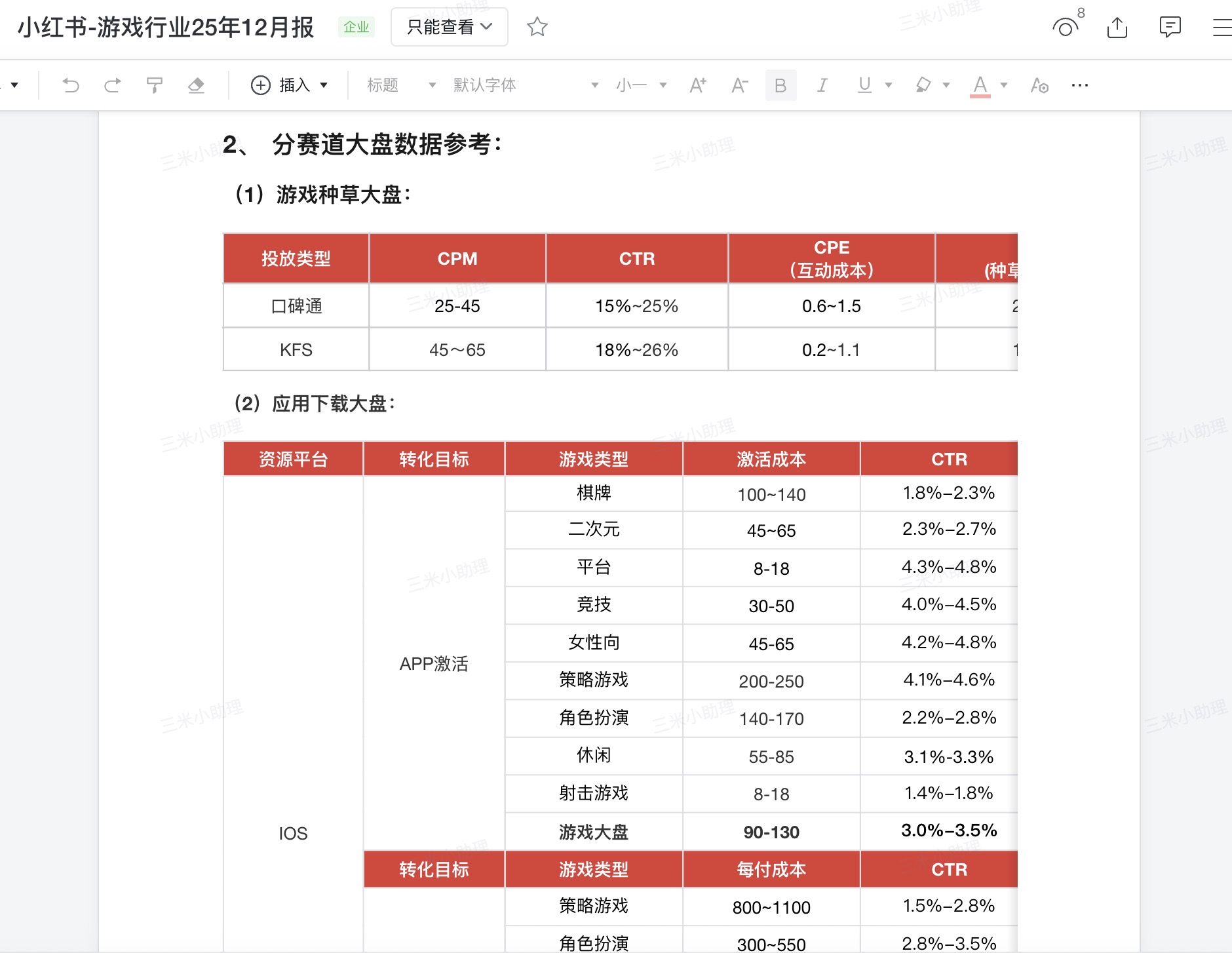
Task: Open the 只能查看 permission menu
Action: pyautogui.click(x=449, y=27)
